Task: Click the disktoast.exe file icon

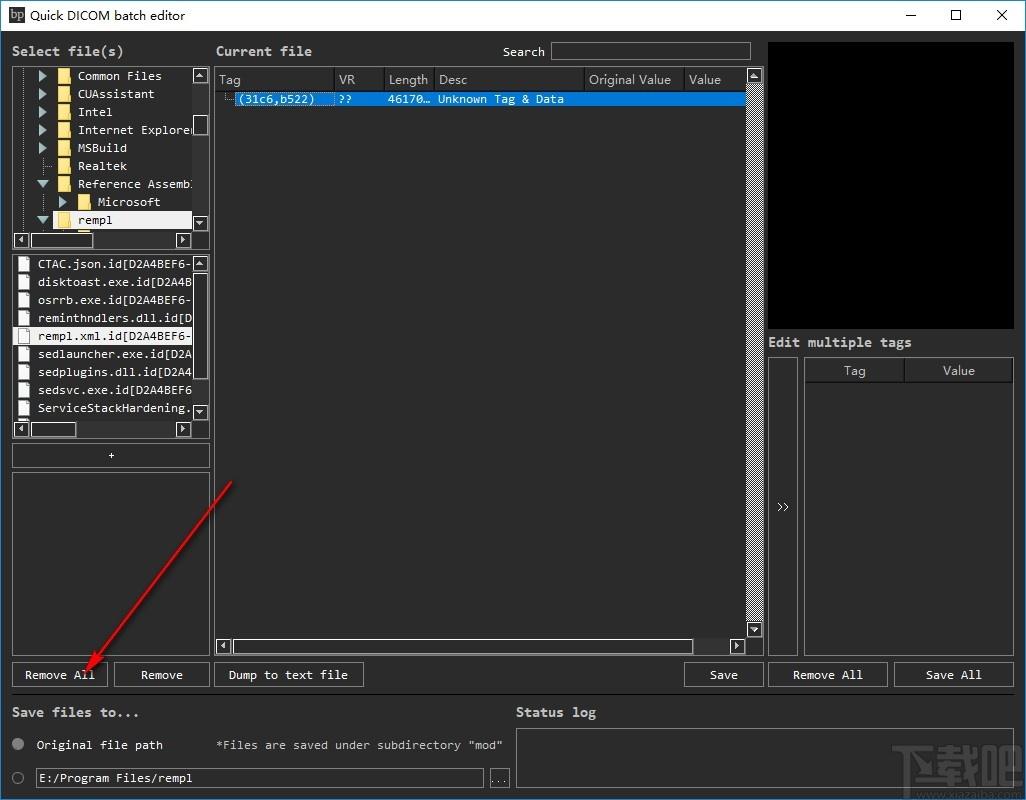Action: coord(24,282)
